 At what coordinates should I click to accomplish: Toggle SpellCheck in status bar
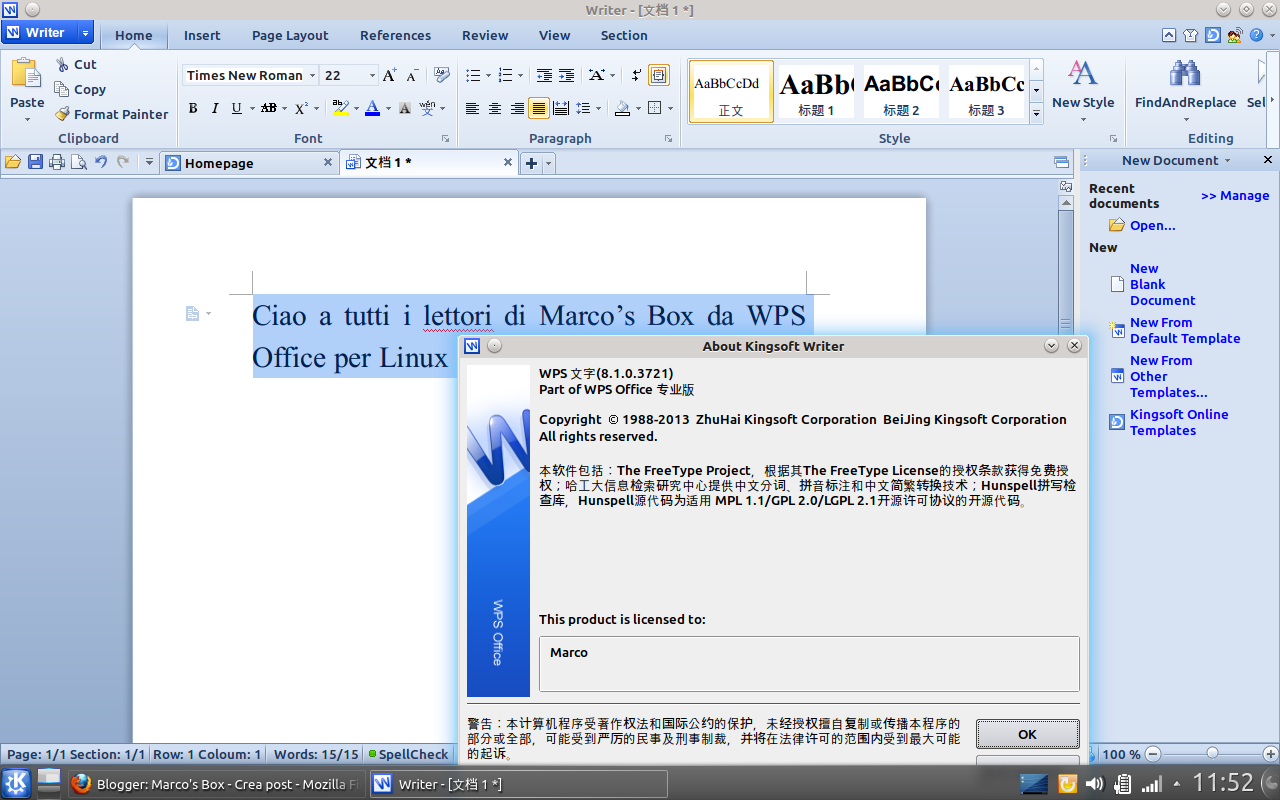[x=408, y=754]
